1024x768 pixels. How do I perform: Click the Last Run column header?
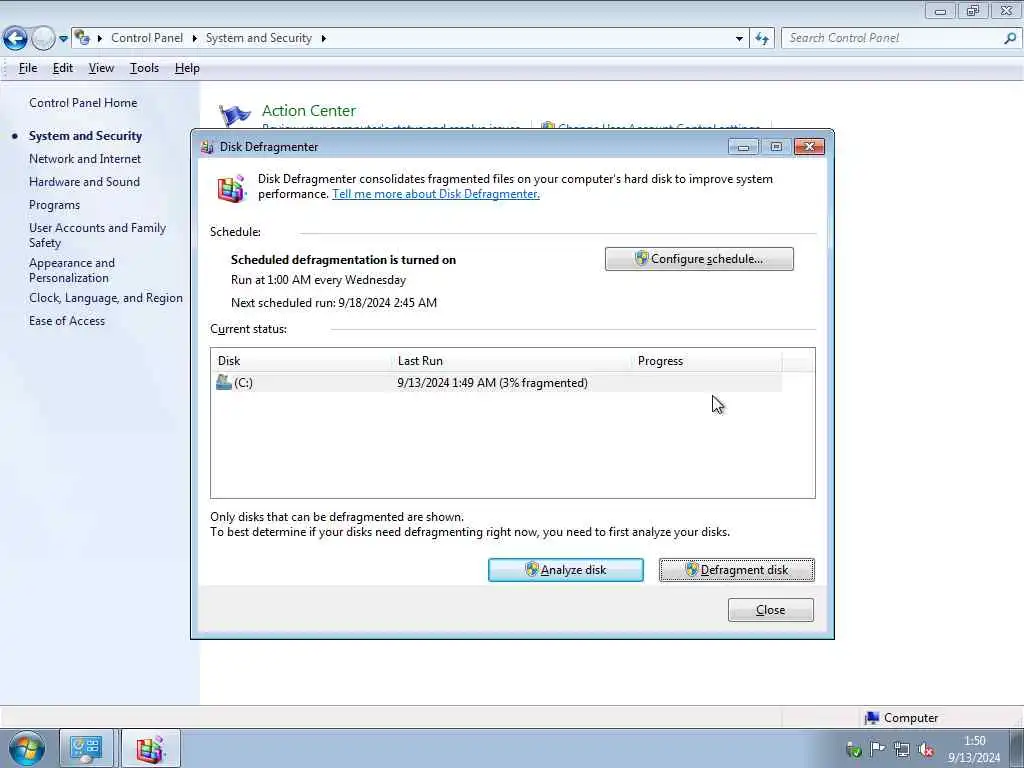click(x=513, y=360)
